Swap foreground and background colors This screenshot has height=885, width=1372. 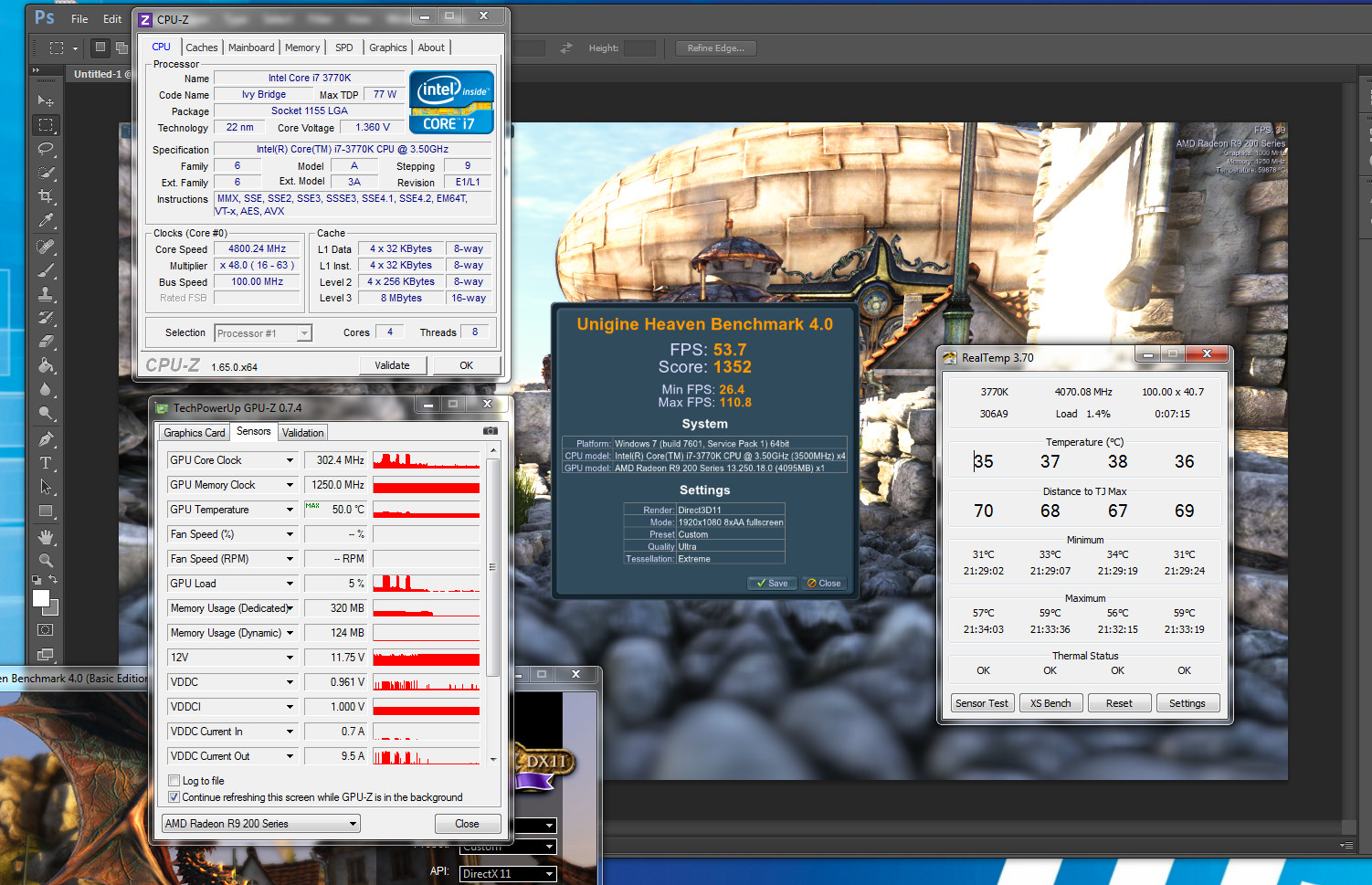(53, 579)
